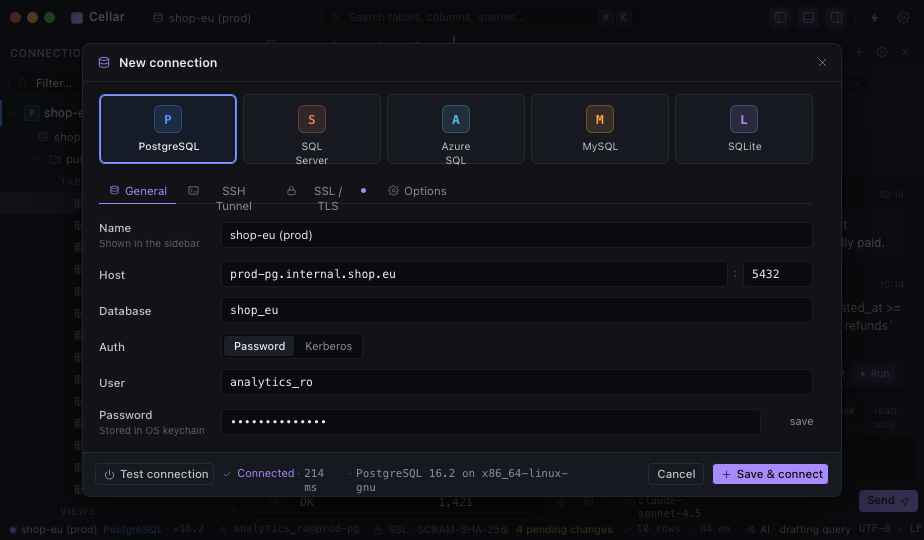The height and width of the screenshot is (540, 924).
Task: Switch to the General tab
Action: (x=138, y=191)
